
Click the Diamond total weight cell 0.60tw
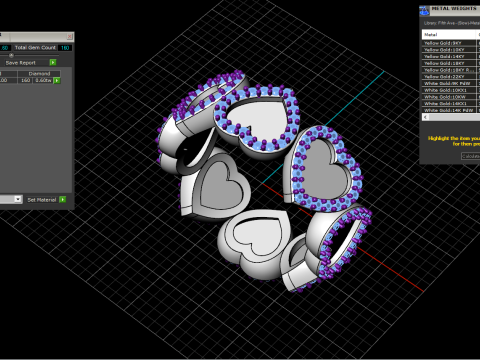point(43,80)
